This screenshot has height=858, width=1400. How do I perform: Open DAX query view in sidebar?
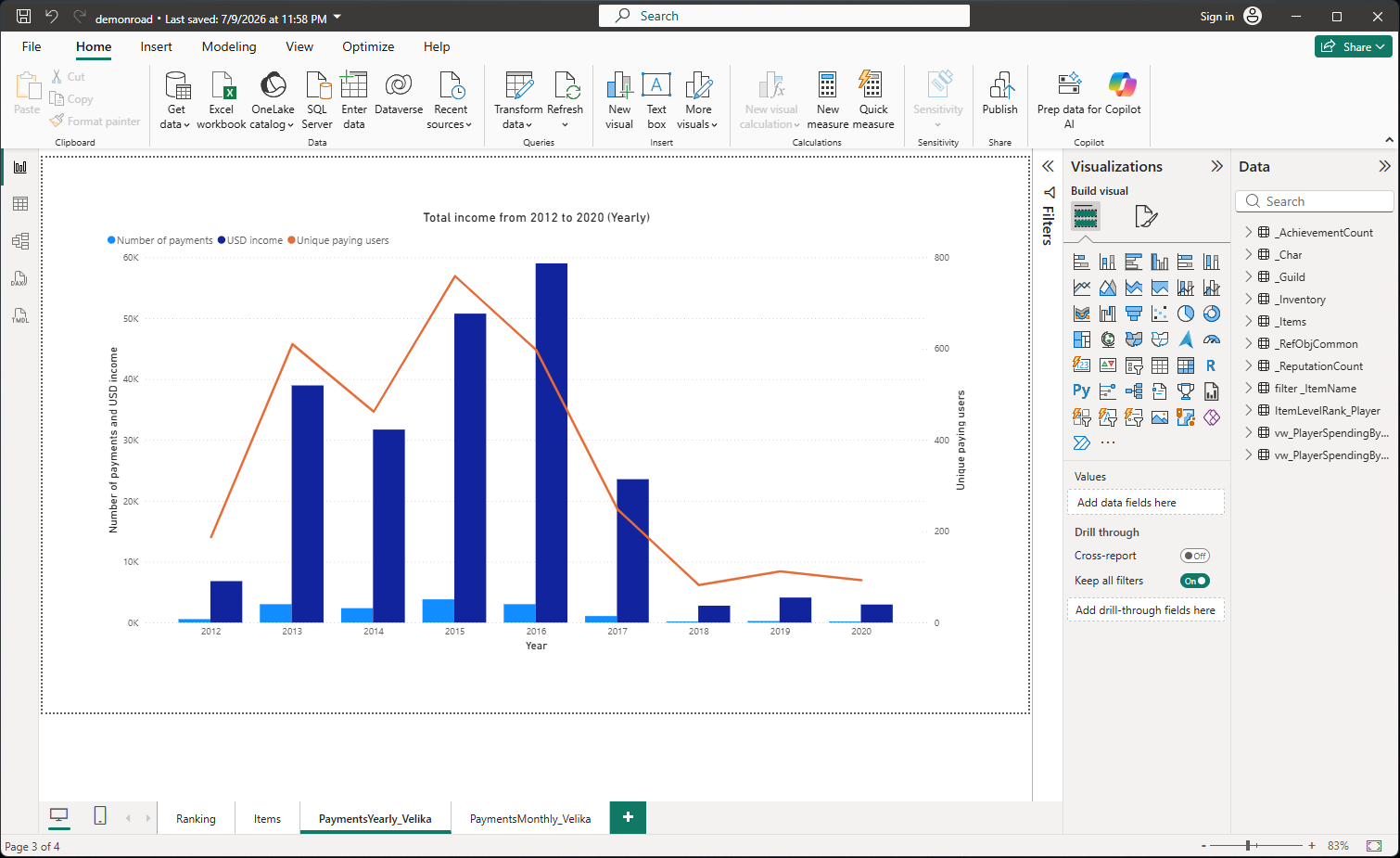(x=20, y=278)
